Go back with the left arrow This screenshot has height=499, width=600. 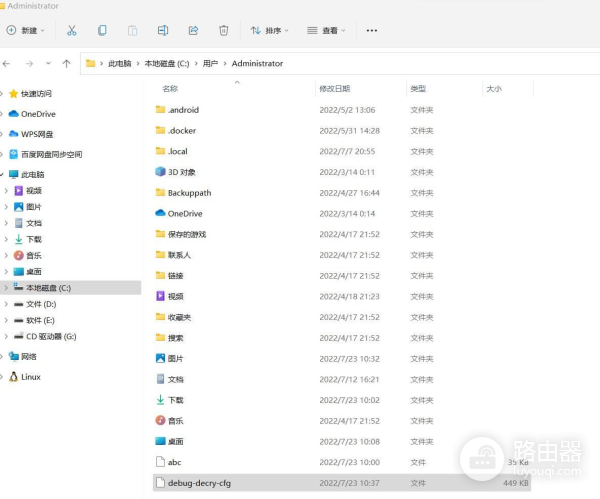click(7, 64)
